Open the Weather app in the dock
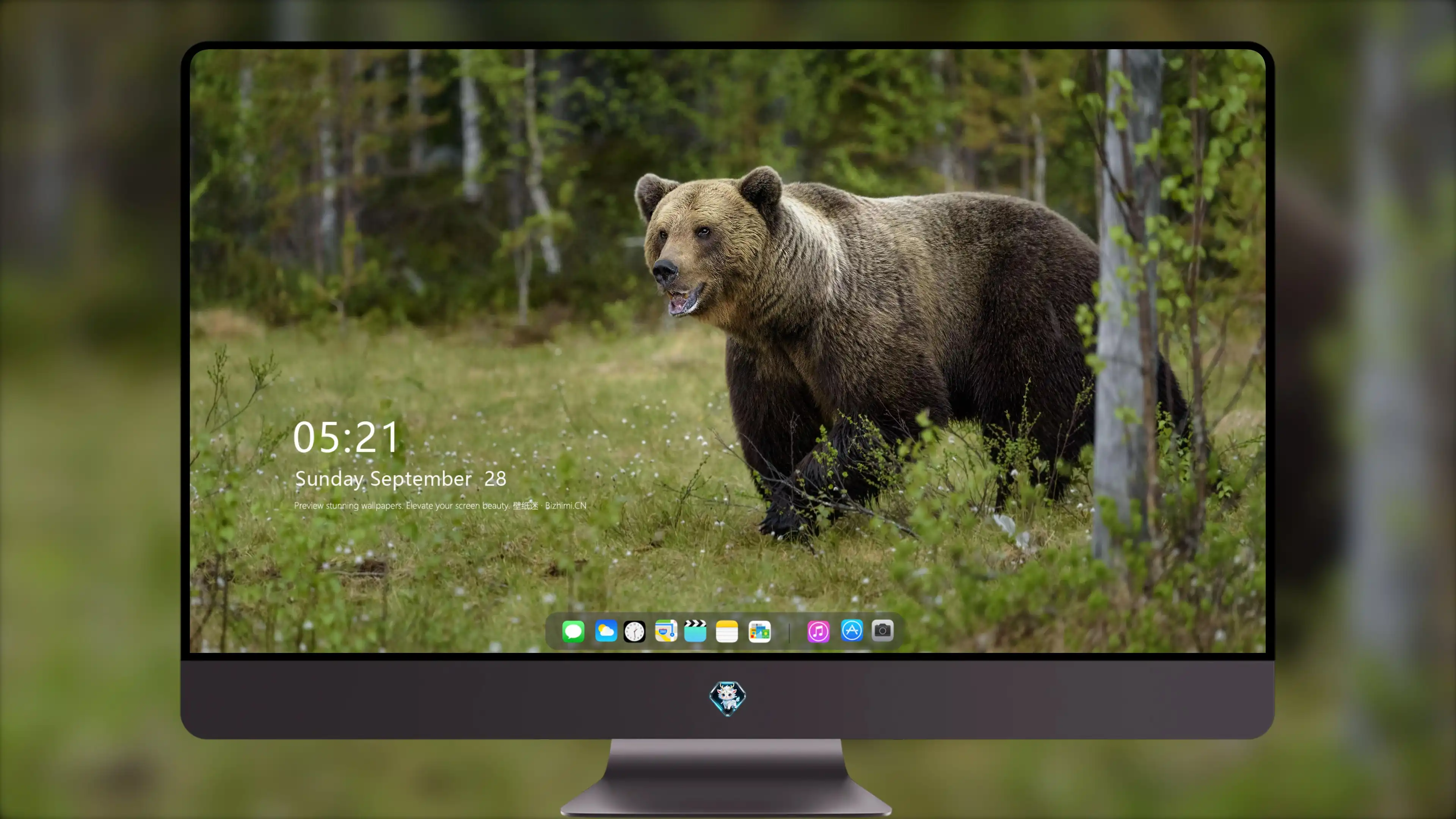This screenshot has width=1456, height=819. [x=606, y=631]
